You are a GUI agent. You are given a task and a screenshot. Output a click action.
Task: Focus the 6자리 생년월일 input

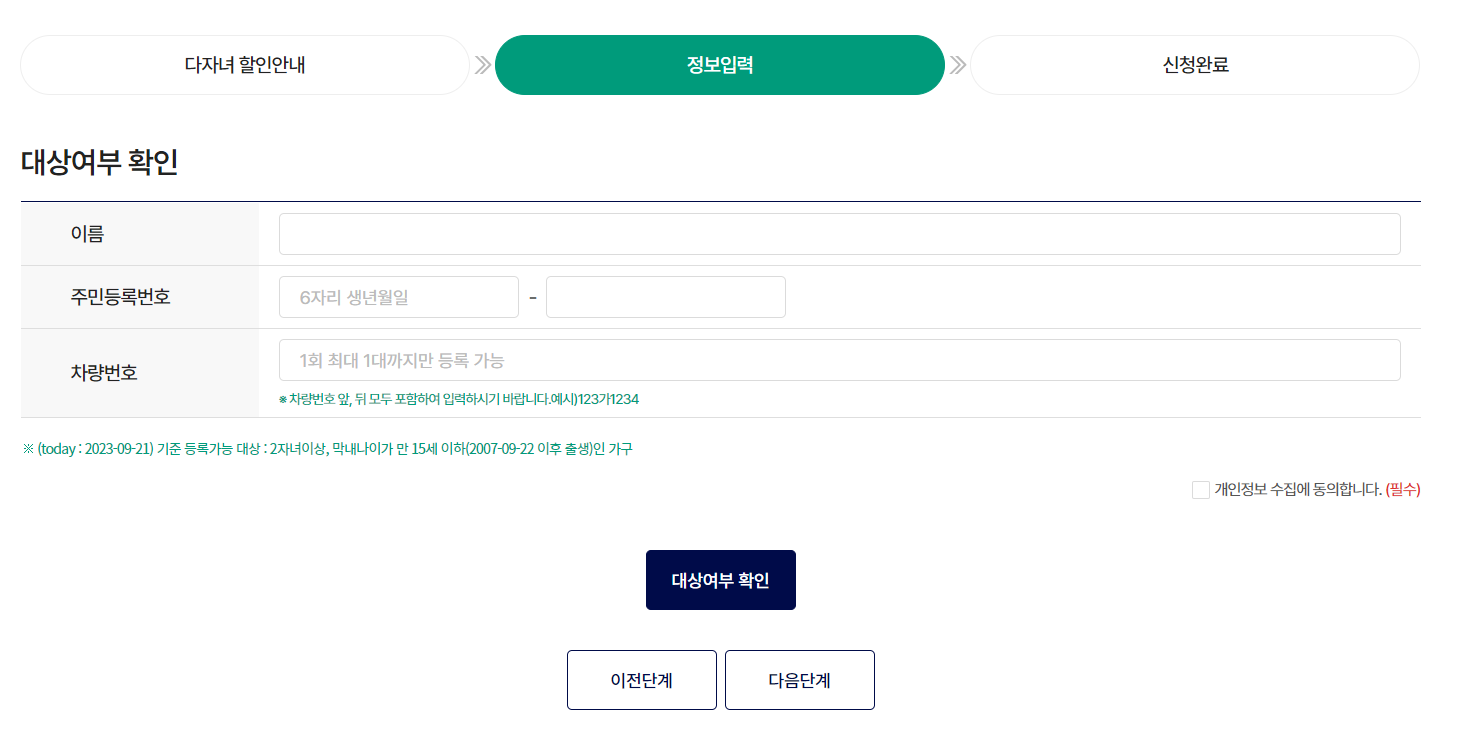(x=398, y=296)
